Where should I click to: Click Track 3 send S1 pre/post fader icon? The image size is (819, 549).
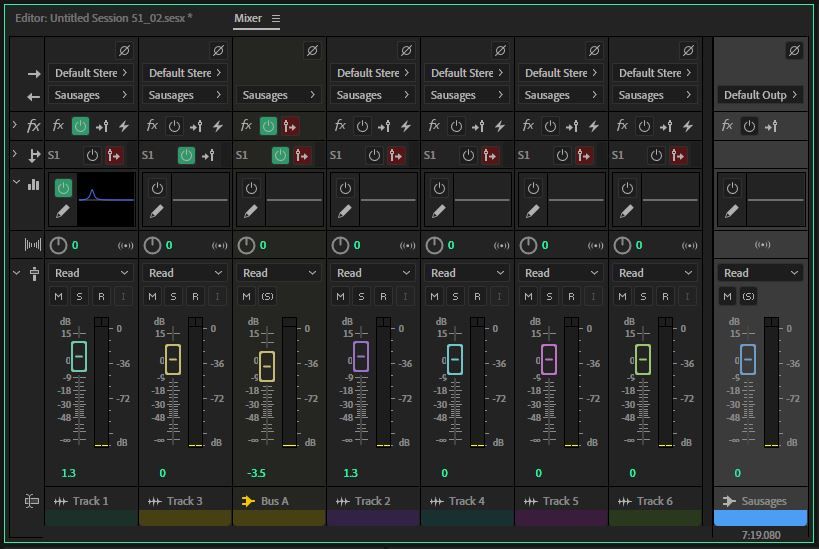(x=208, y=155)
